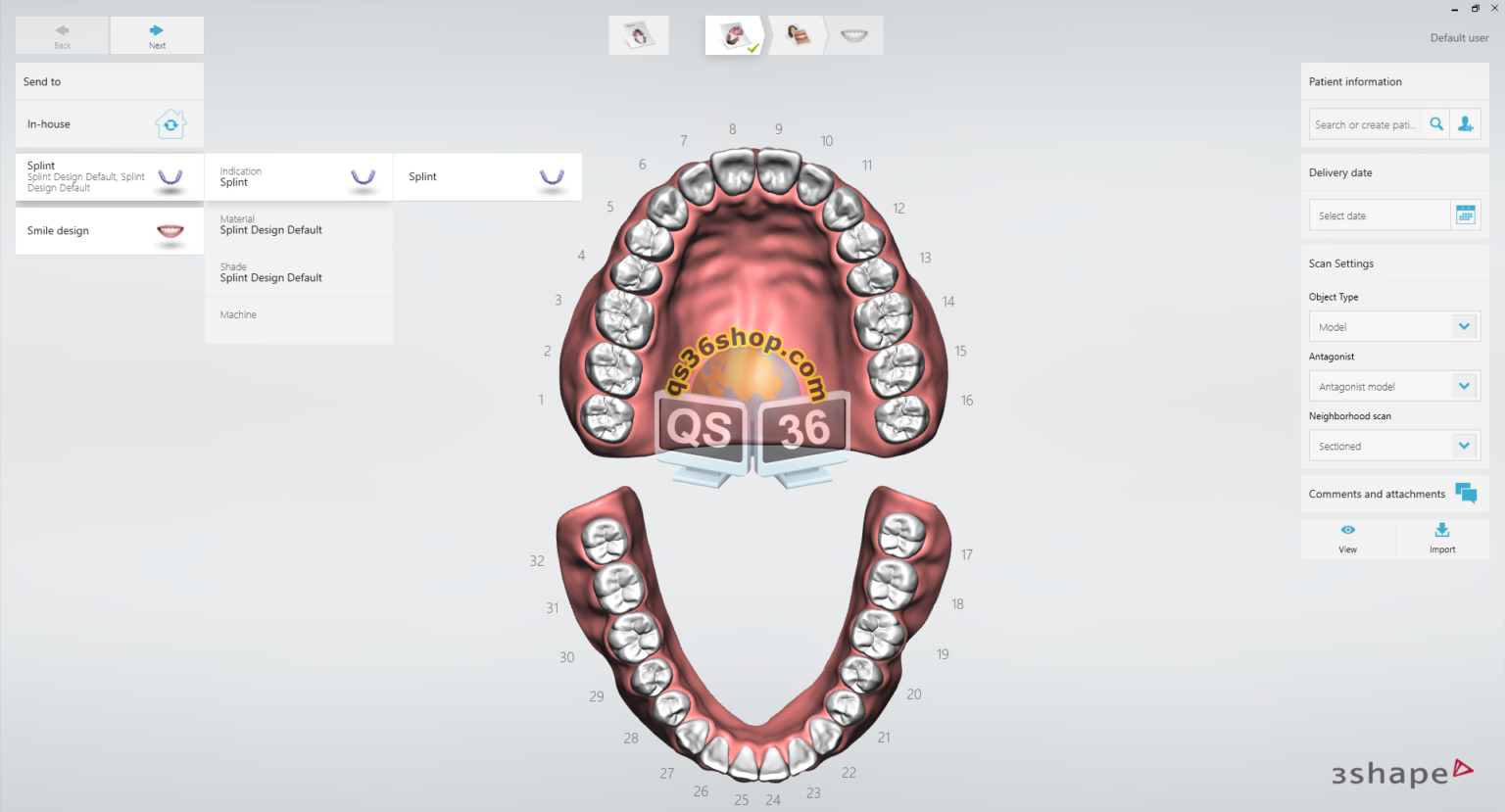Click the order form thumbnail icon at top
Viewport: 1505px width, 812px height.
point(639,34)
